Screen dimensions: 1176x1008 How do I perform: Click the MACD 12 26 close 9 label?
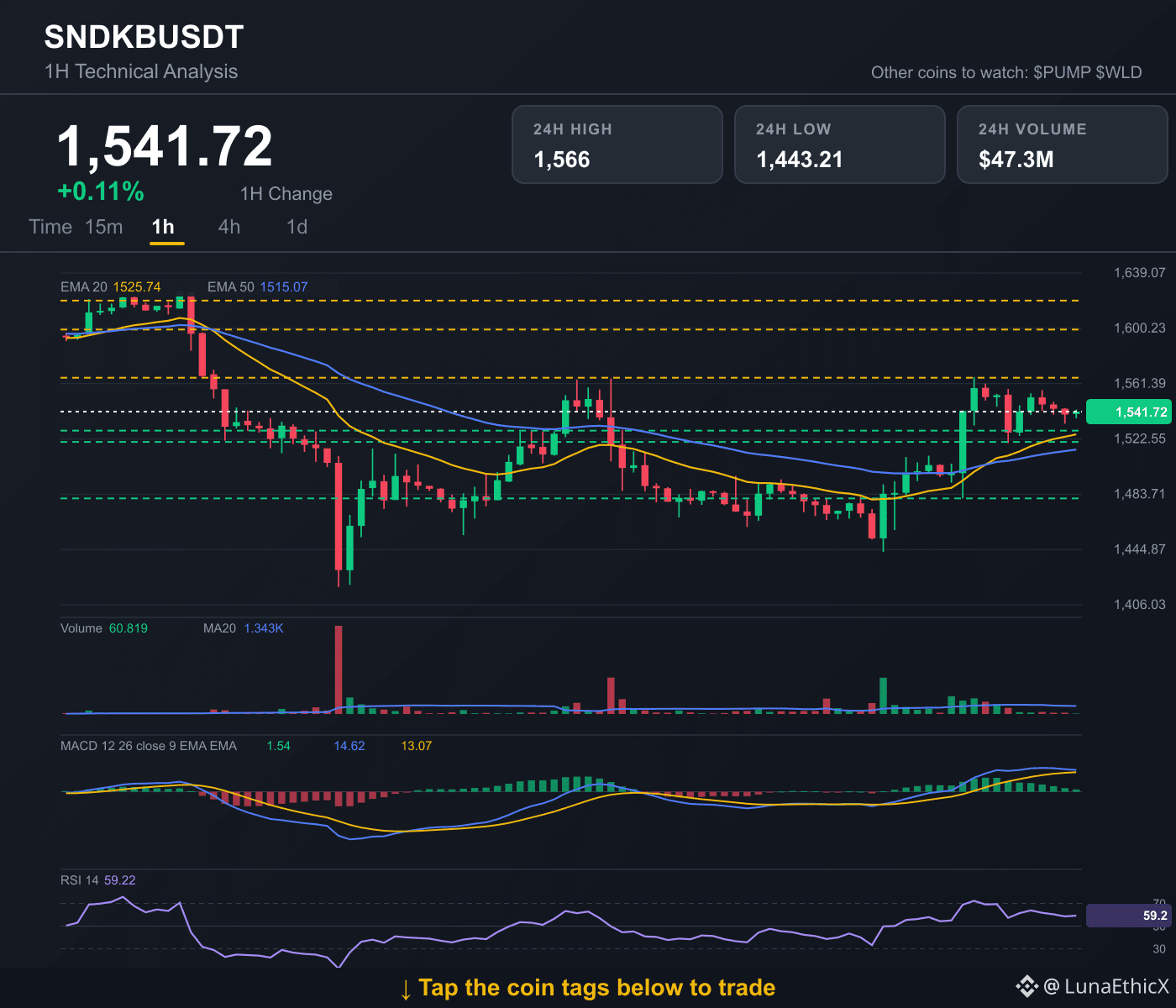[149, 746]
